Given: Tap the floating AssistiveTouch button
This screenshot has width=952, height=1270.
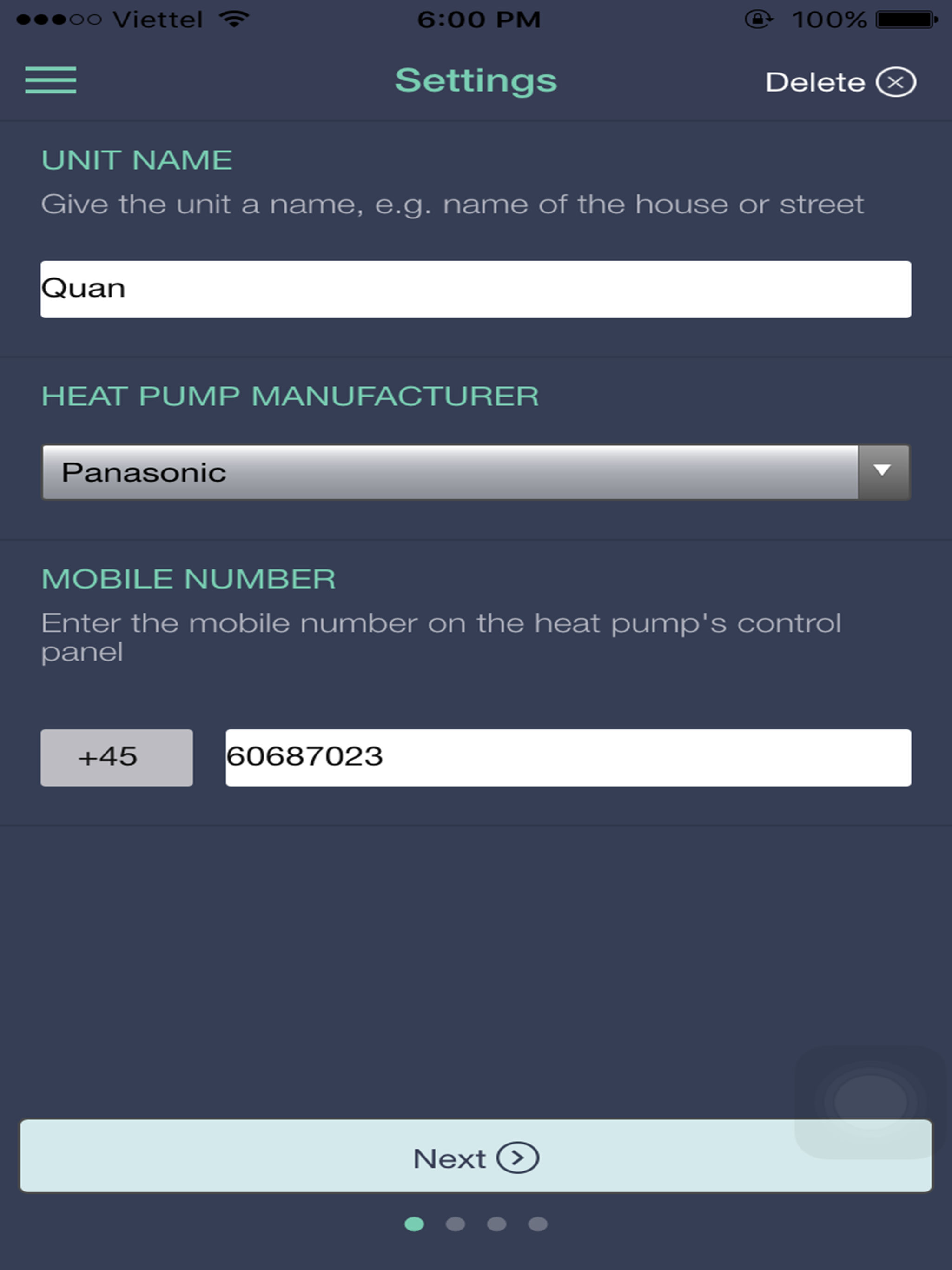Looking at the screenshot, I should 871,1102.
